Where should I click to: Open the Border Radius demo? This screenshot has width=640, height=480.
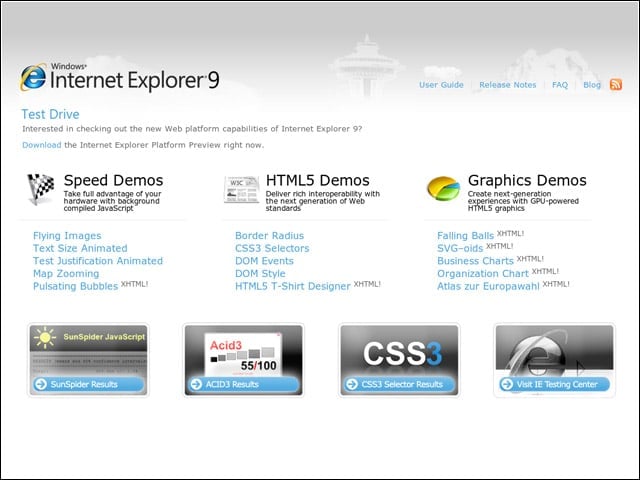[x=269, y=236]
